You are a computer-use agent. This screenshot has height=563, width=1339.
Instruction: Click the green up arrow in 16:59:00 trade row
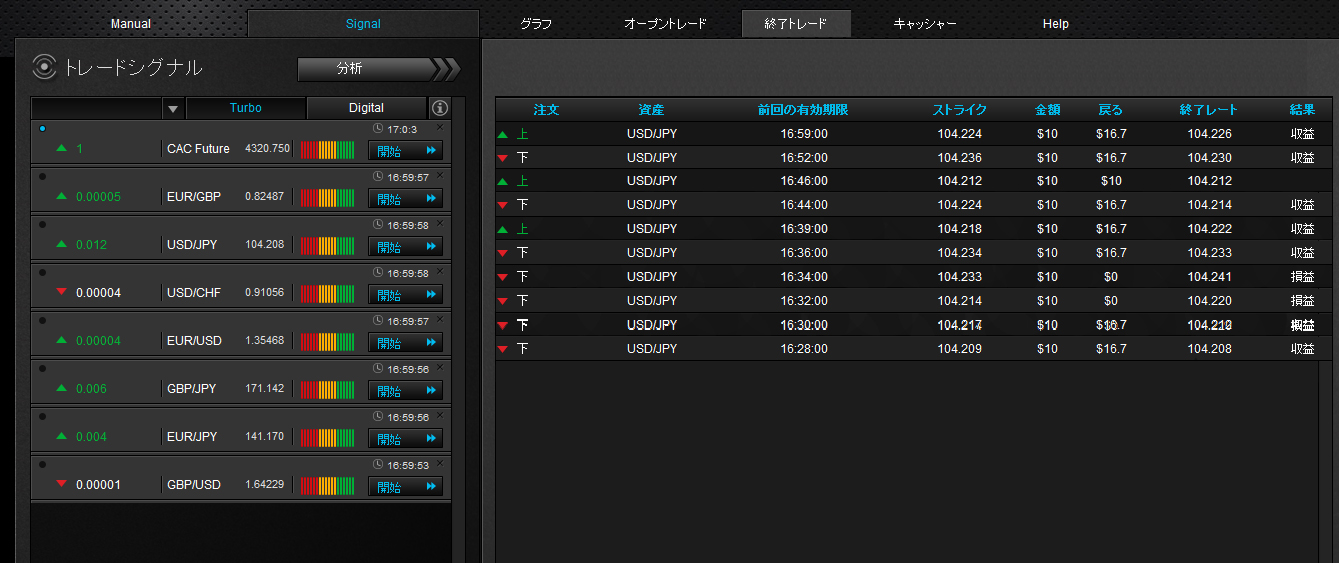(x=503, y=134)
